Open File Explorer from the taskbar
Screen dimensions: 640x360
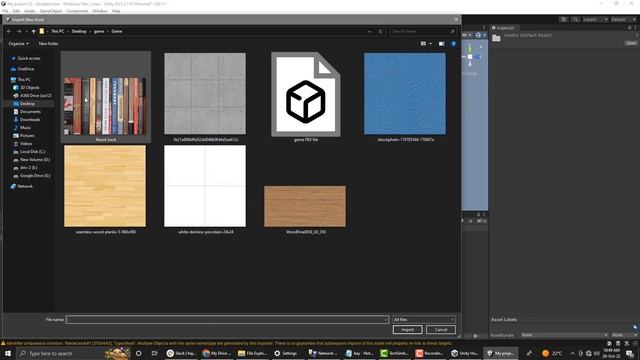[x=253, y=353]
